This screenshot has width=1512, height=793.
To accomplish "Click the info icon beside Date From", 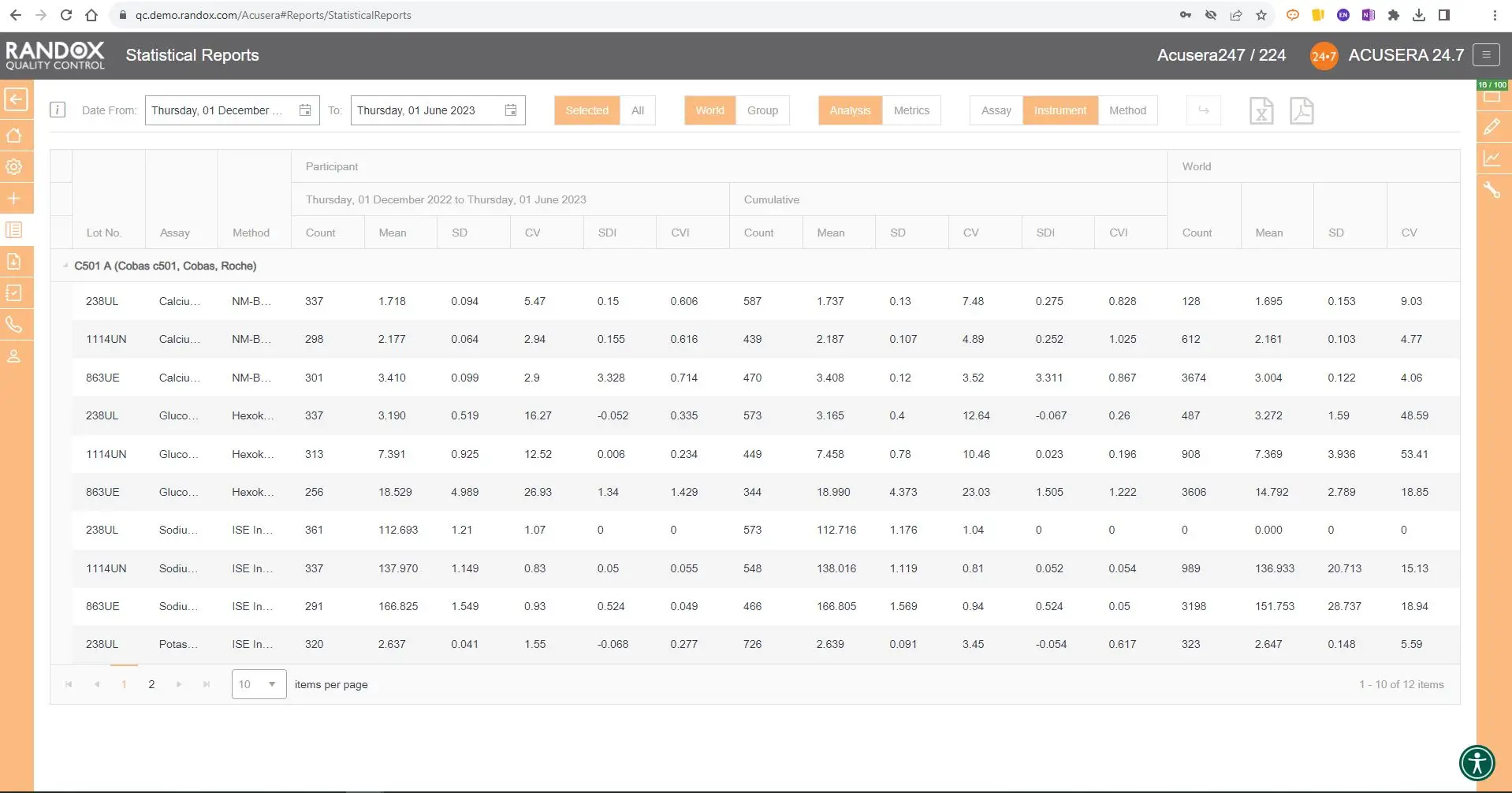I will (58, 110).
